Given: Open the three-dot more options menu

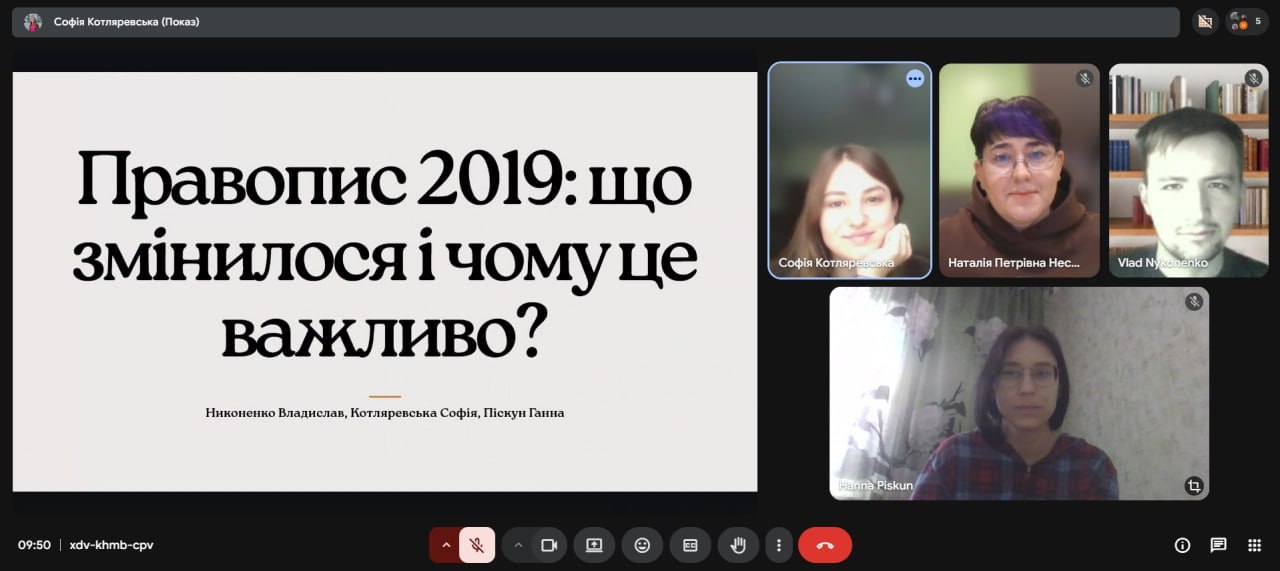Looking at the screenshot, I should tap(778, 545).
